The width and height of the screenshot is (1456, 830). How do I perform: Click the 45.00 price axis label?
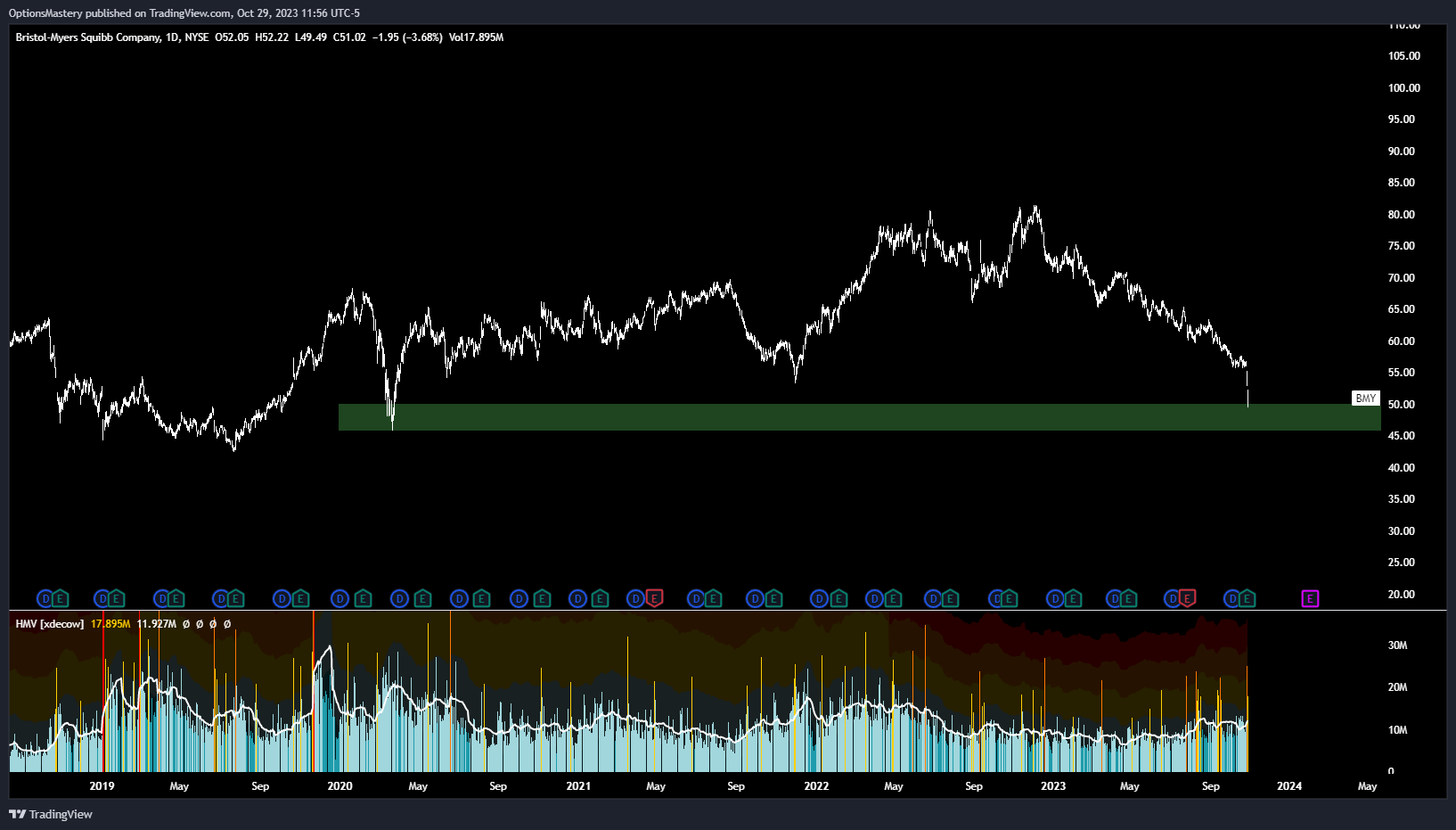[x=1401, y=436]
